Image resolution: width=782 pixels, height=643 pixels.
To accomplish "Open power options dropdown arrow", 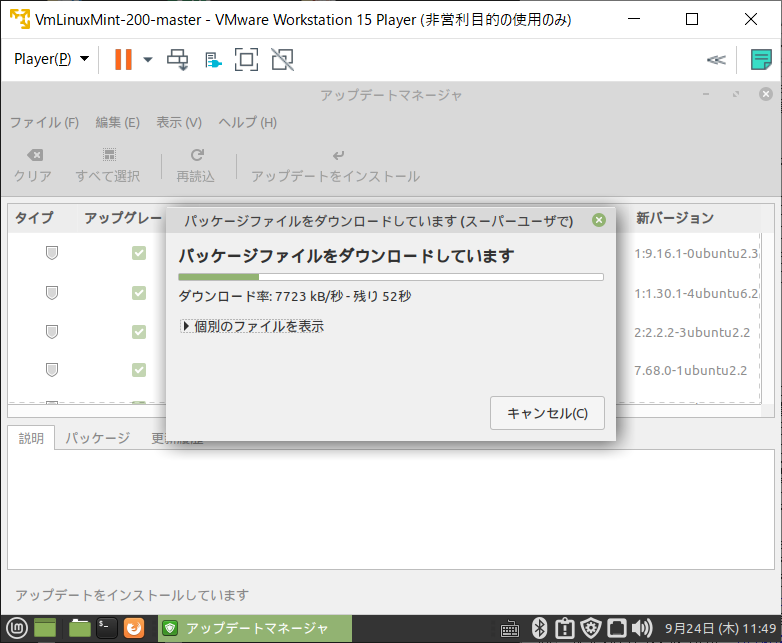I will coord(148,60).
